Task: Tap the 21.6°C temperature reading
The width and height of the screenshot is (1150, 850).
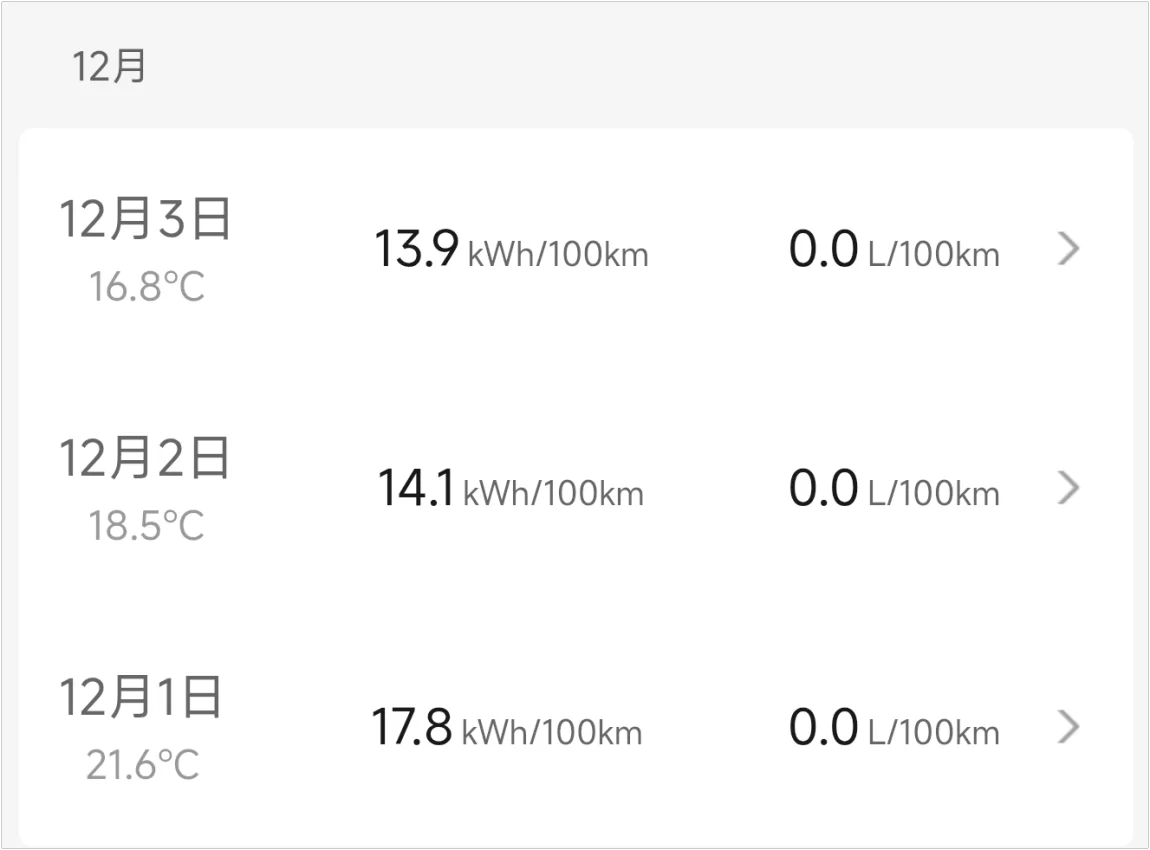Action: click(x=142, y=766)
